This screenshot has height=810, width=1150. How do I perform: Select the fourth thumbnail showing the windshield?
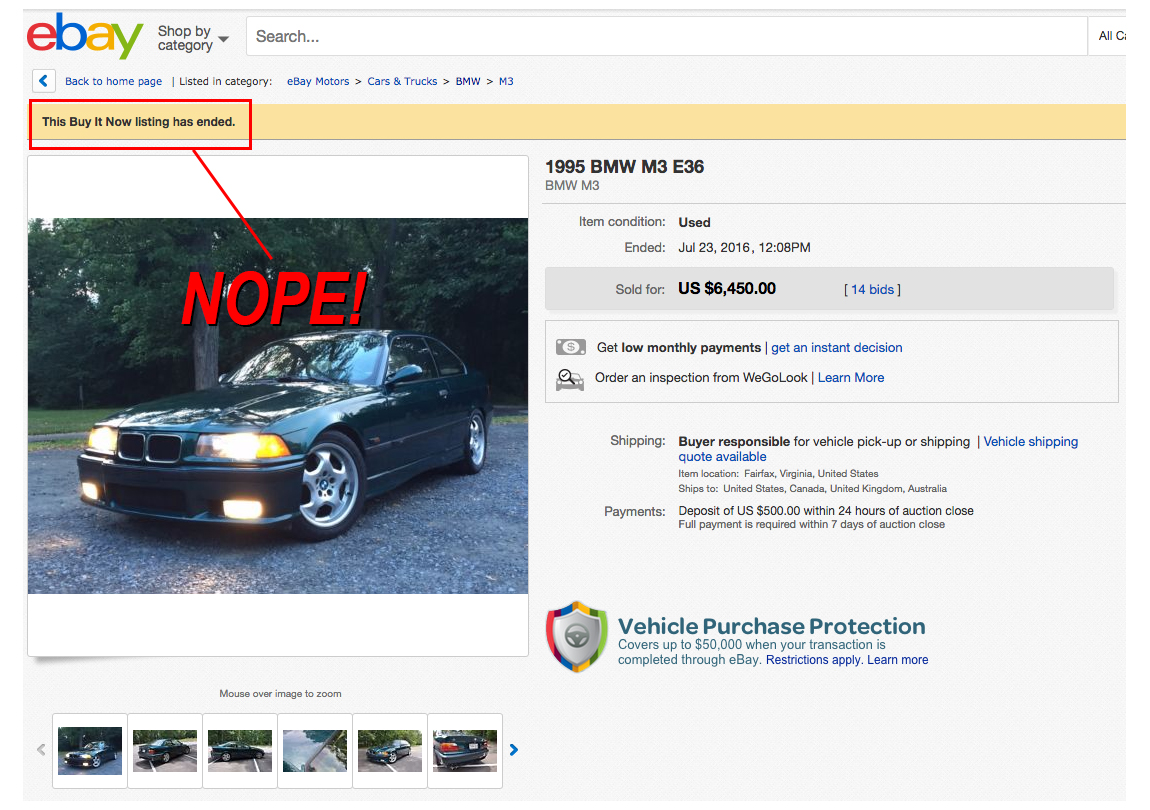click(x=315, y=750)
